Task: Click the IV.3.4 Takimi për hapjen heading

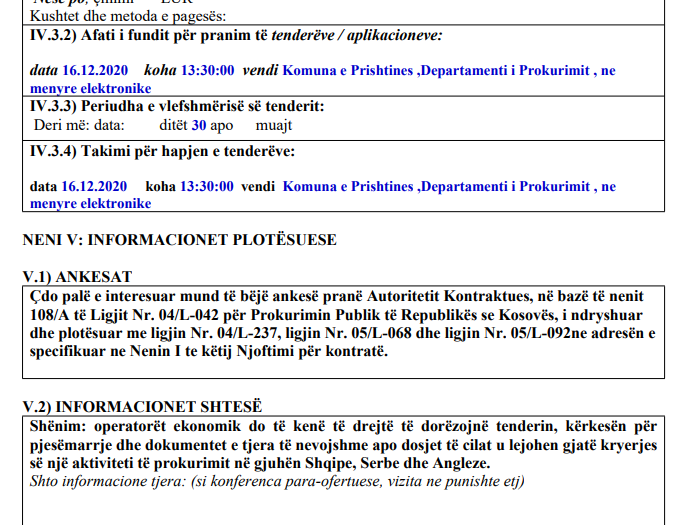Action: 162,152
